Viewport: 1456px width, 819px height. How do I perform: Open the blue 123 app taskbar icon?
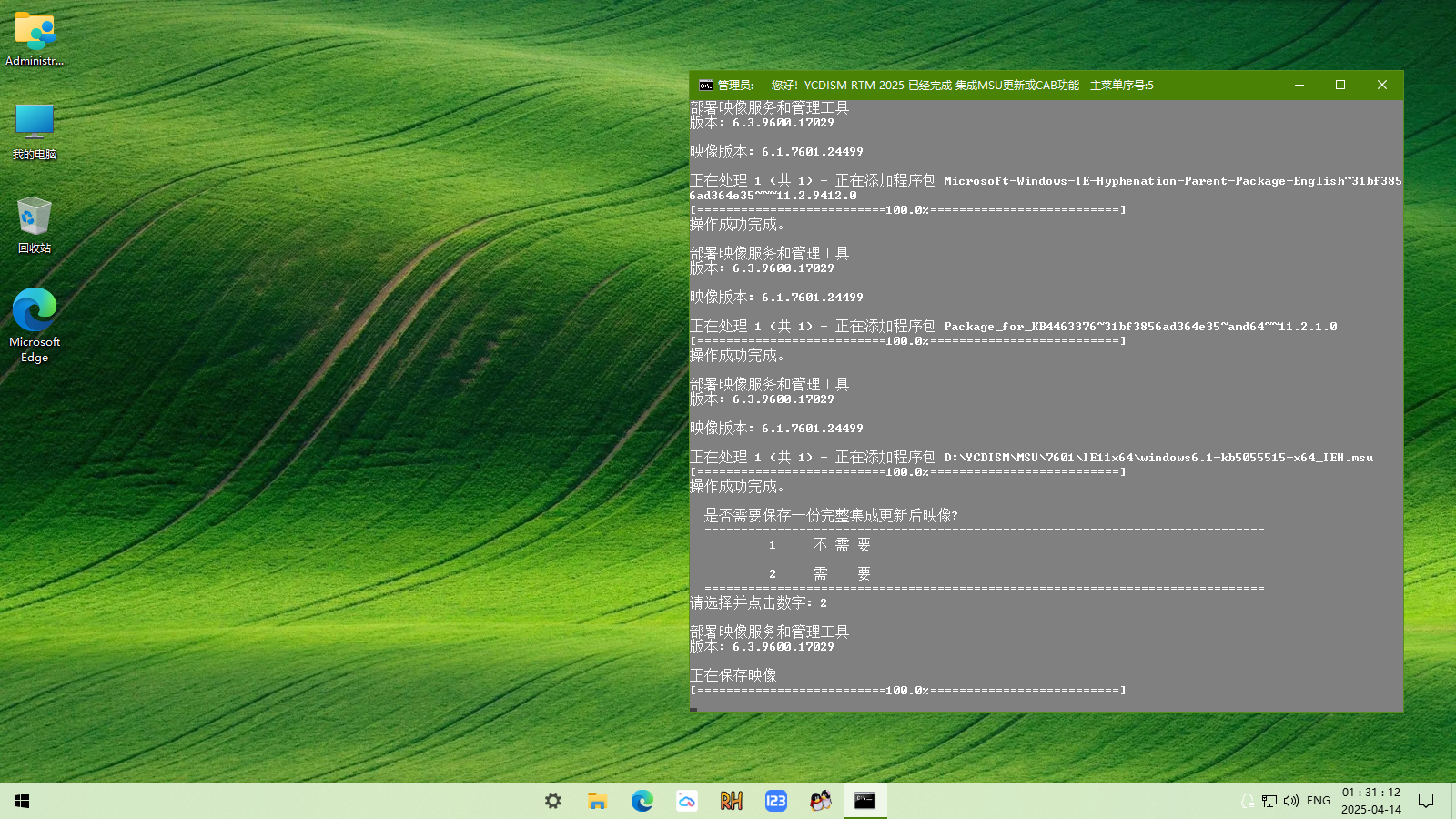(x=776, y=801)
